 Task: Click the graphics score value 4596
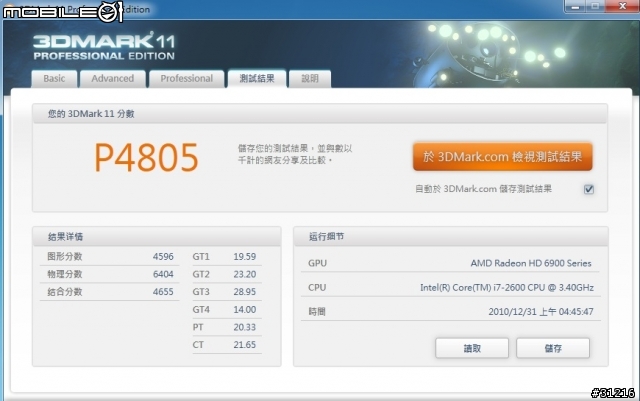point(163,256)
